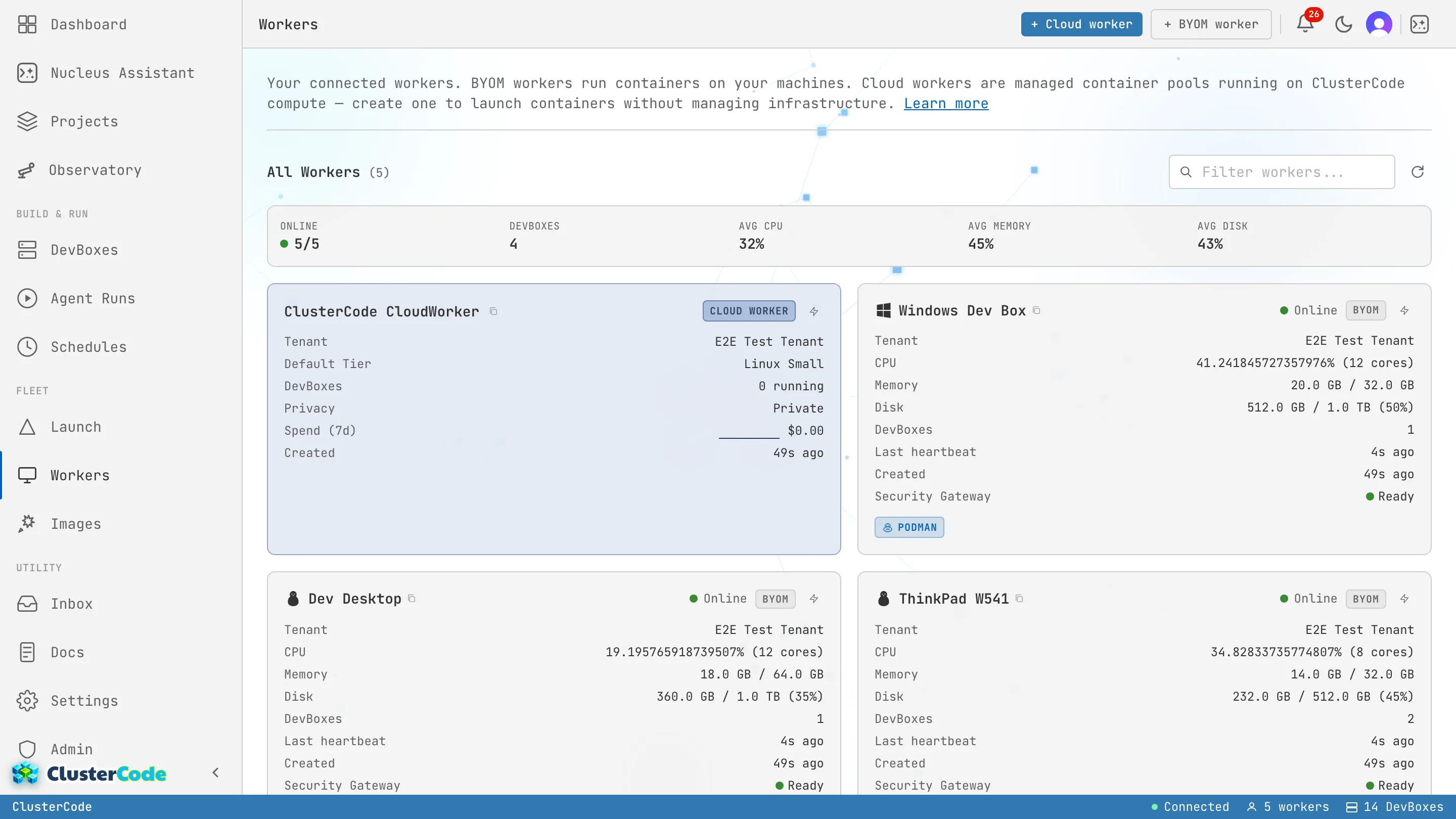Refresh the workers list
This screenshot has width=1456, height=819.
pos(1418,172)
